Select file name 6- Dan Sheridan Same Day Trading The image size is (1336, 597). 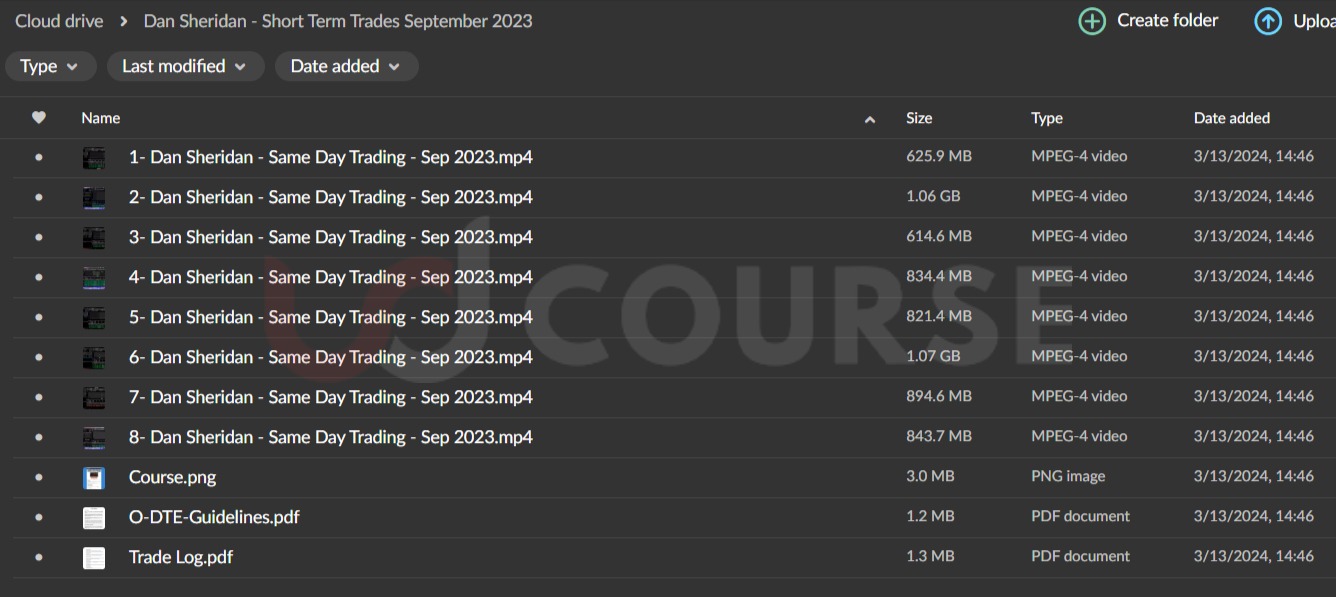click(331, 357)
